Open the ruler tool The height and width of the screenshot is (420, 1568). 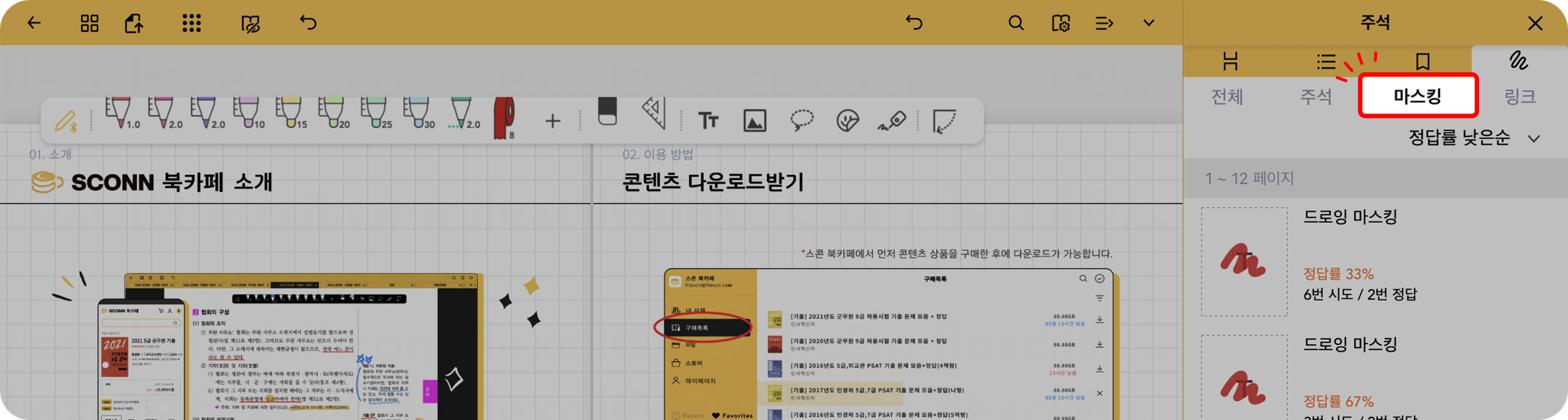(x=654, y=113)
